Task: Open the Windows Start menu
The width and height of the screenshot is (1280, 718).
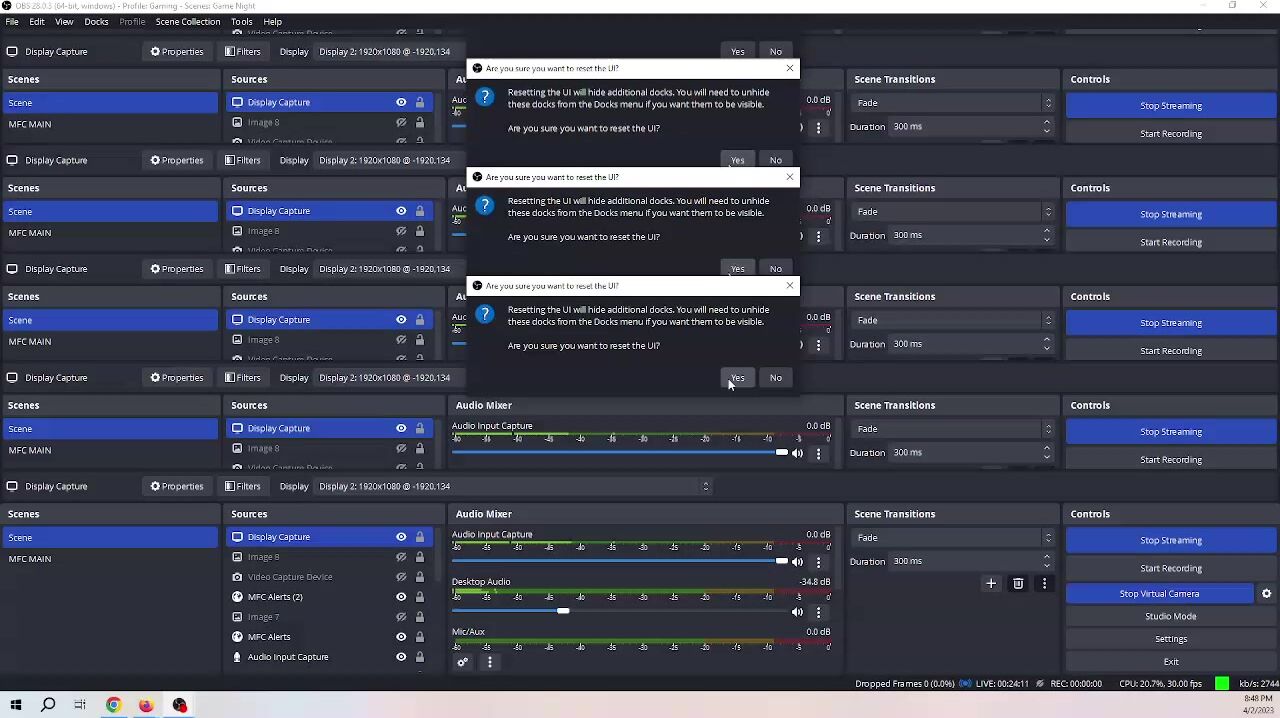Action: (x=16, y=706)
